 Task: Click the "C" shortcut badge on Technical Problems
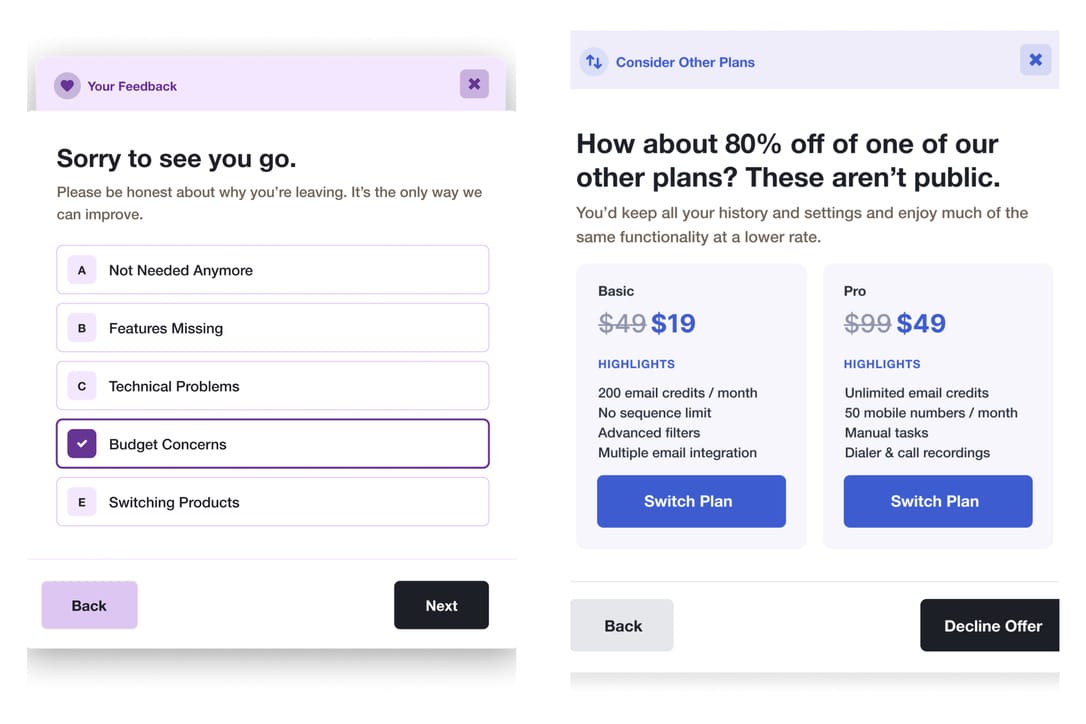coord(81,385)
